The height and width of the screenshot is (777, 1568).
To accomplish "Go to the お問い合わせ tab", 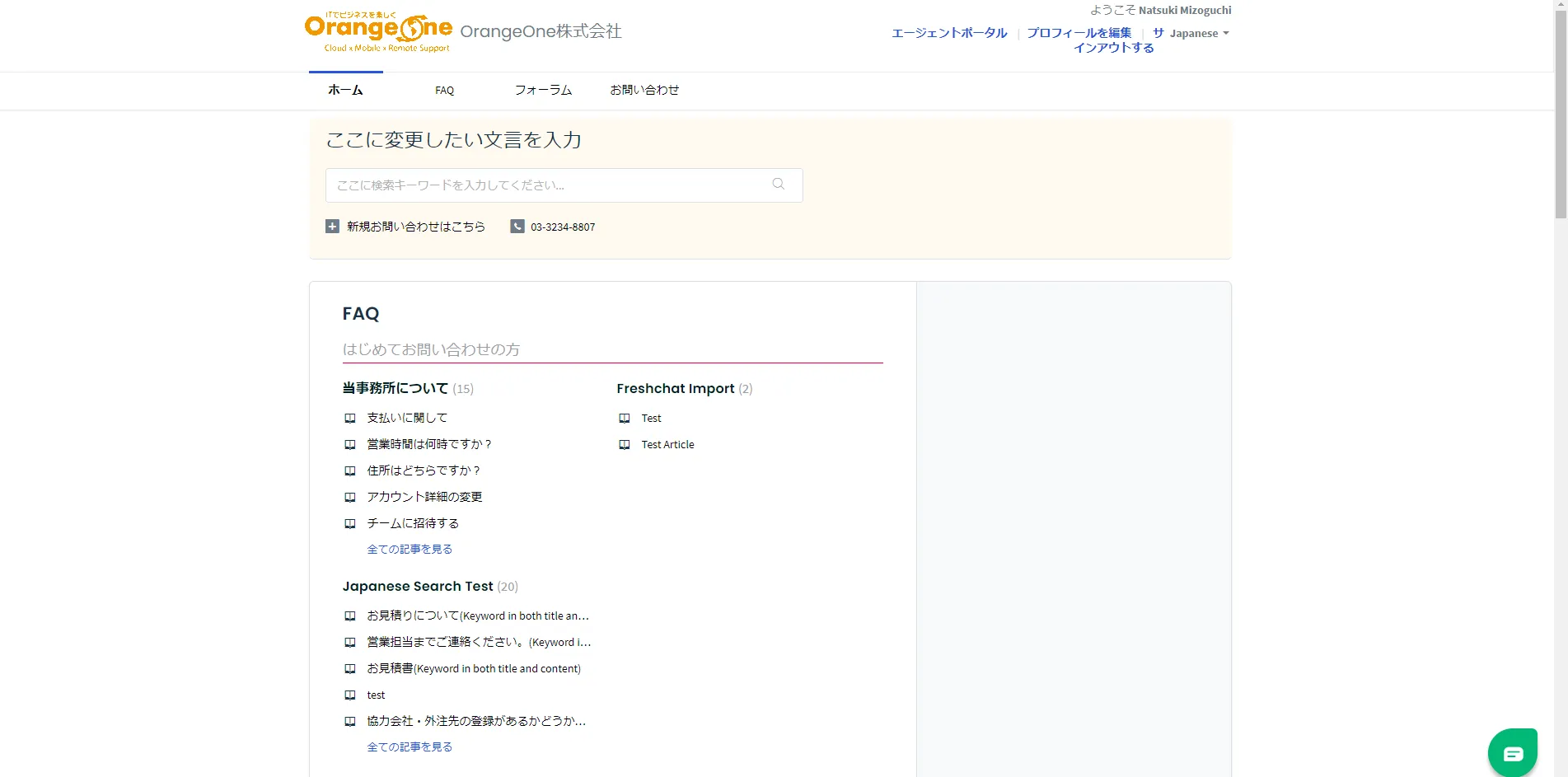I will pyautogui.click(x=644, y=91).
